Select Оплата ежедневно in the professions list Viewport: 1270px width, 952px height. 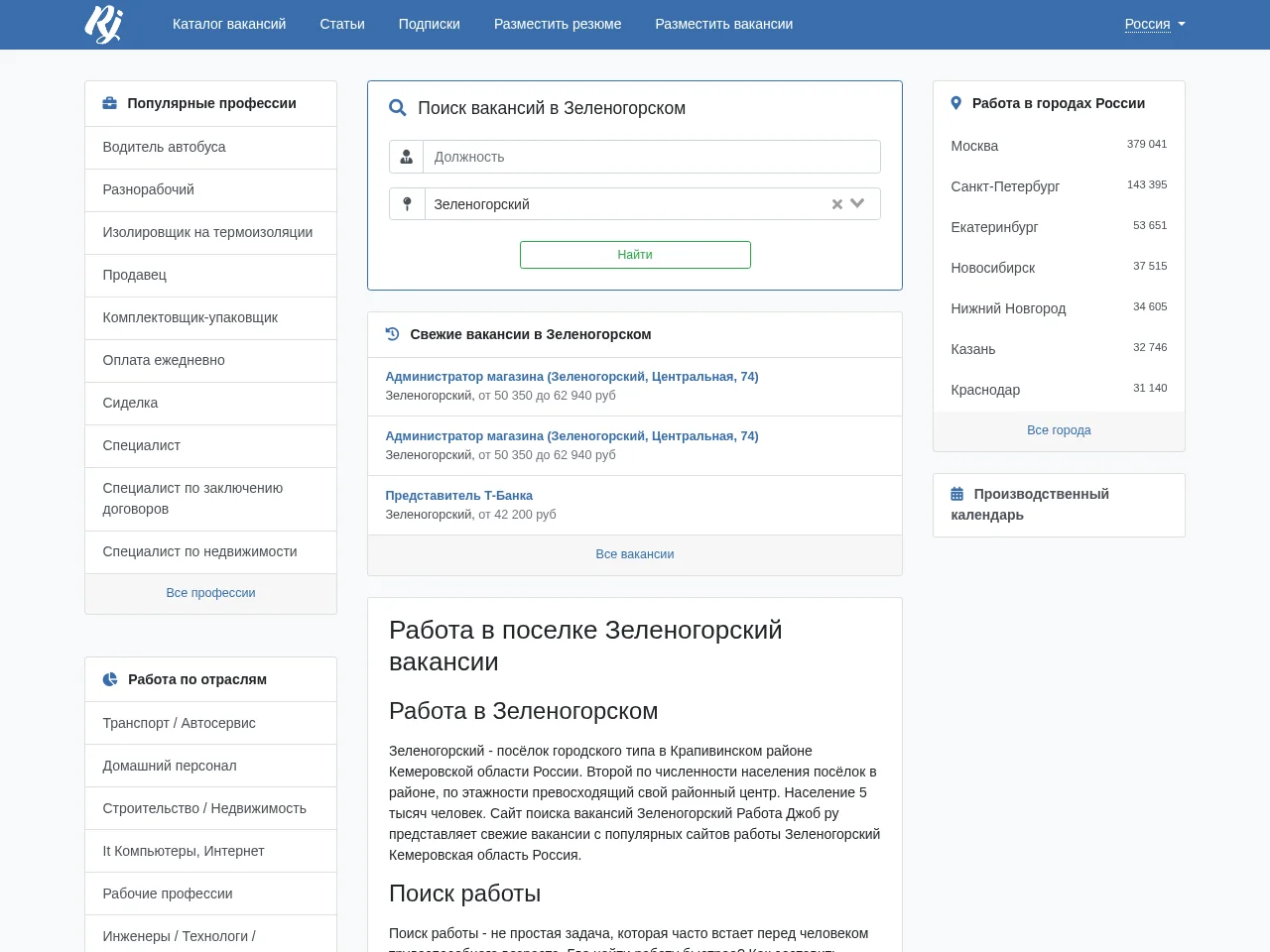(x=210, y=360)
